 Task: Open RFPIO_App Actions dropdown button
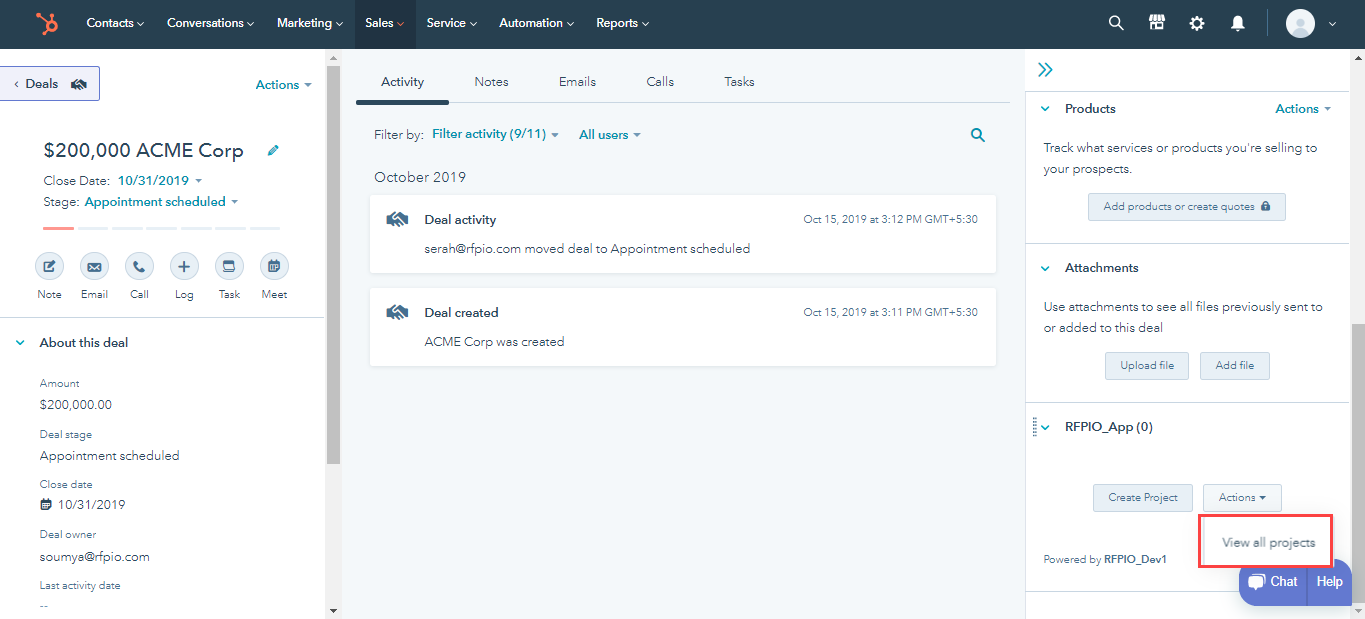tap(1242, 497)
